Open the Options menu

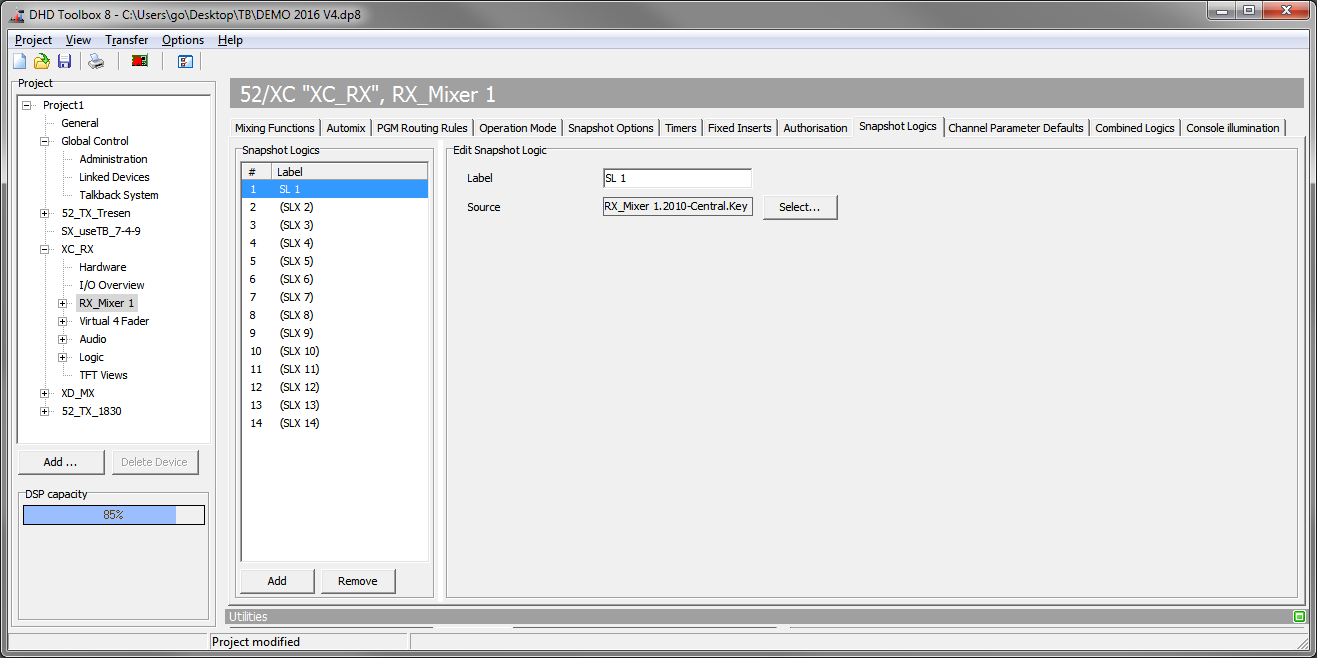point(182,40)
